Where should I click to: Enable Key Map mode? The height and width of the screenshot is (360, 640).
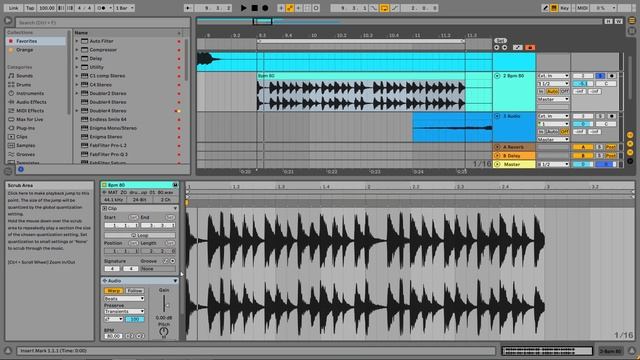coord(565,8)
